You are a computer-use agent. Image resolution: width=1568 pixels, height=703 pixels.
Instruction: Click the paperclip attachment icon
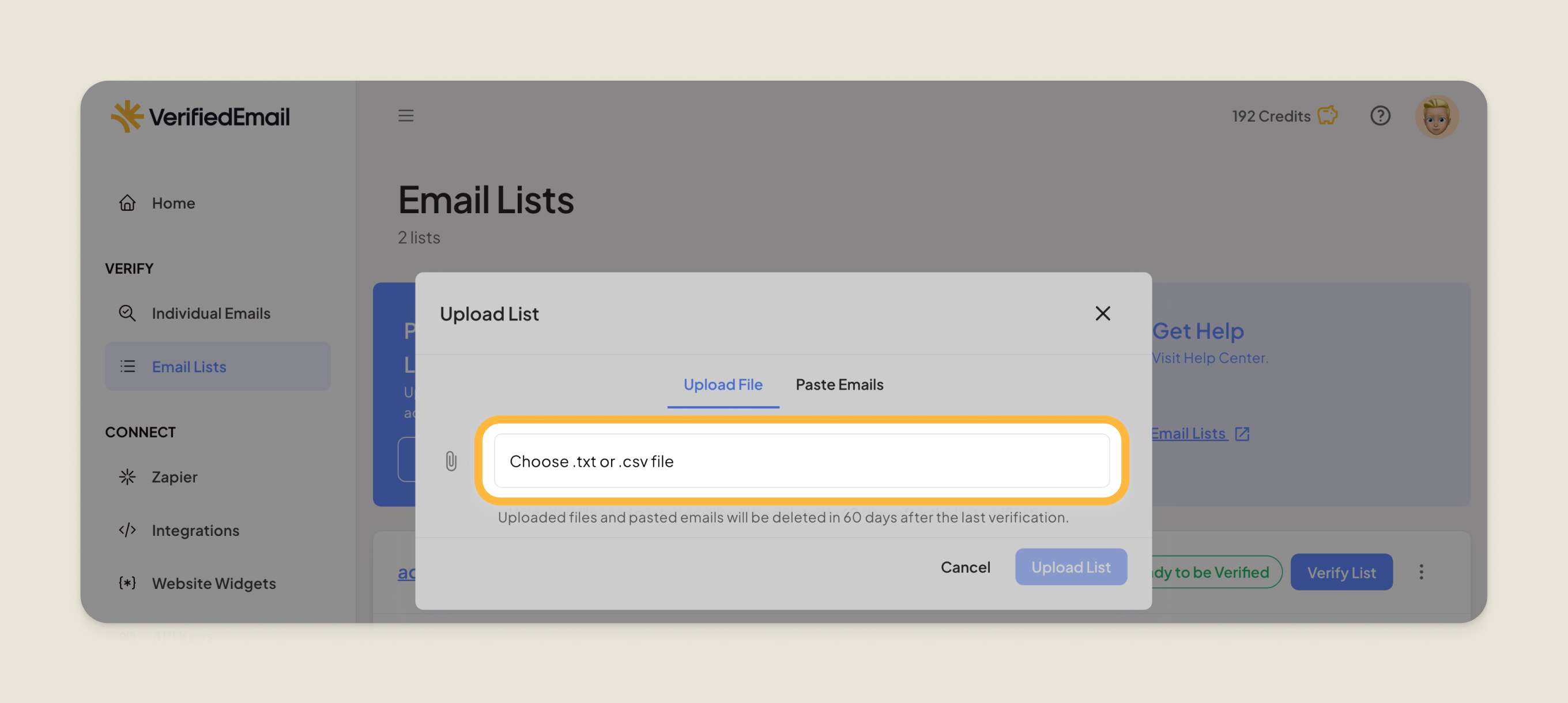[451, 461]
